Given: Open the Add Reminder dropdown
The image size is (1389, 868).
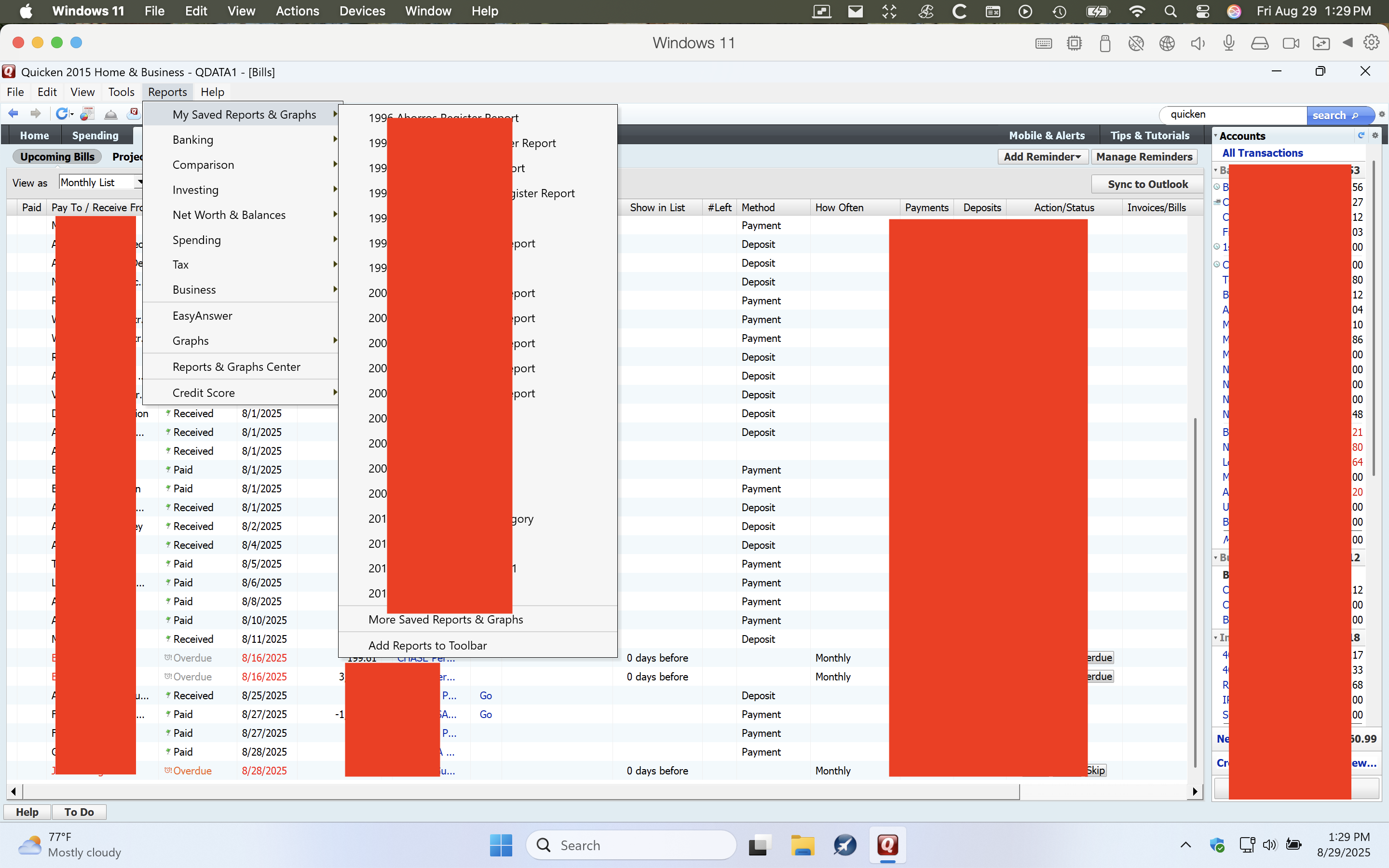Looking at the screenshot, I should [1042, 157].
